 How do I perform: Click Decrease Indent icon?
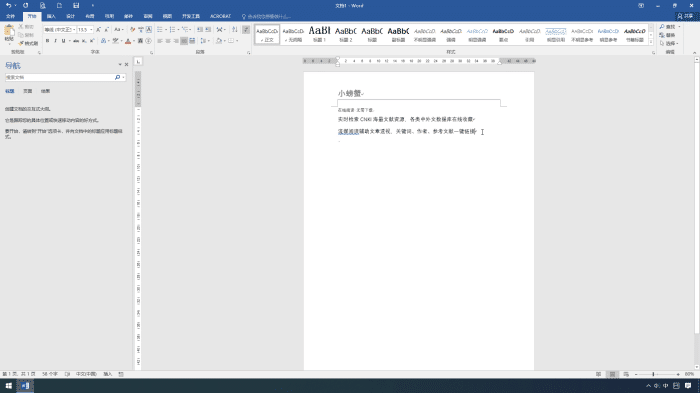[200, 29]
